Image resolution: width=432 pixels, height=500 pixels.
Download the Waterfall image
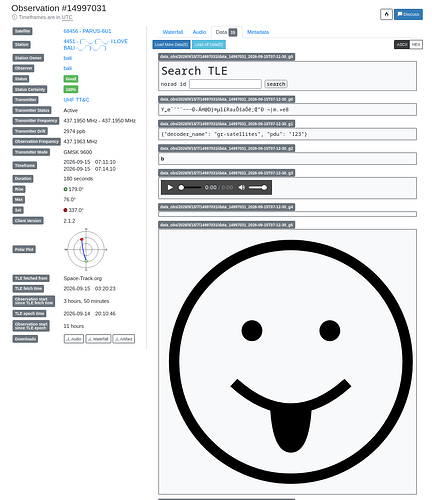tap(98, 339)
